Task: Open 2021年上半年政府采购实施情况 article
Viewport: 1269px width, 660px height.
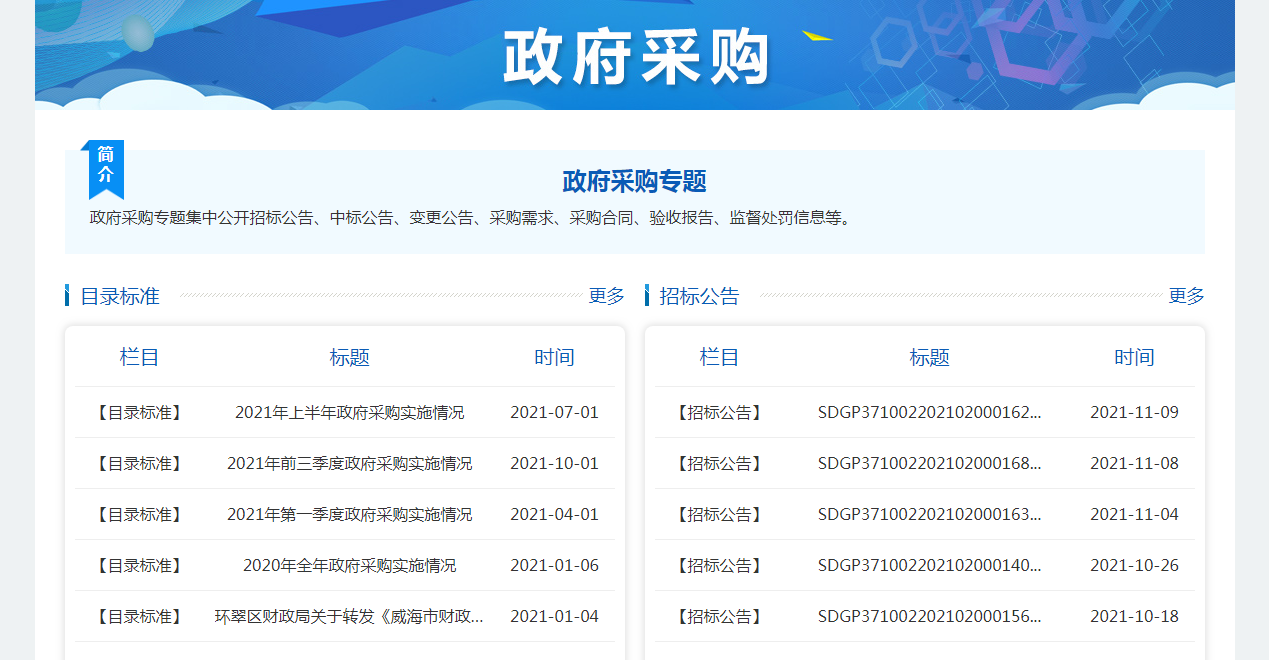Action: (349, 412)
